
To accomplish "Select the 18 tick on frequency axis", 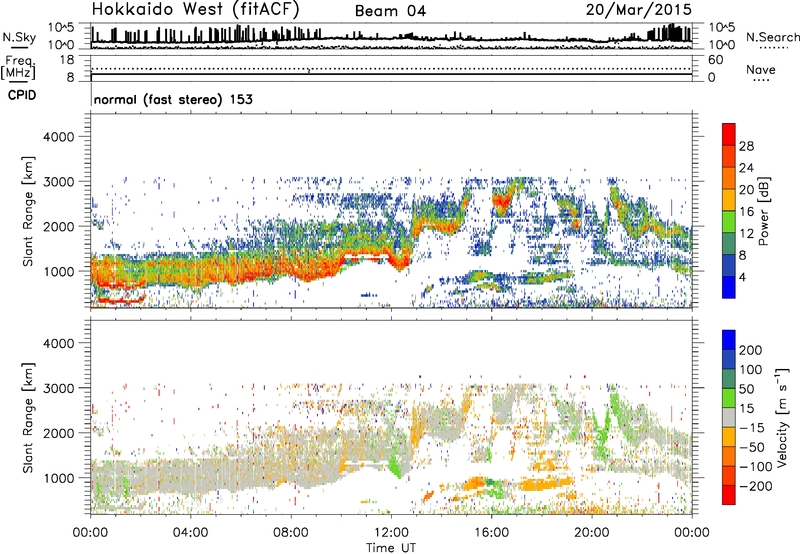I will (67, 60).
